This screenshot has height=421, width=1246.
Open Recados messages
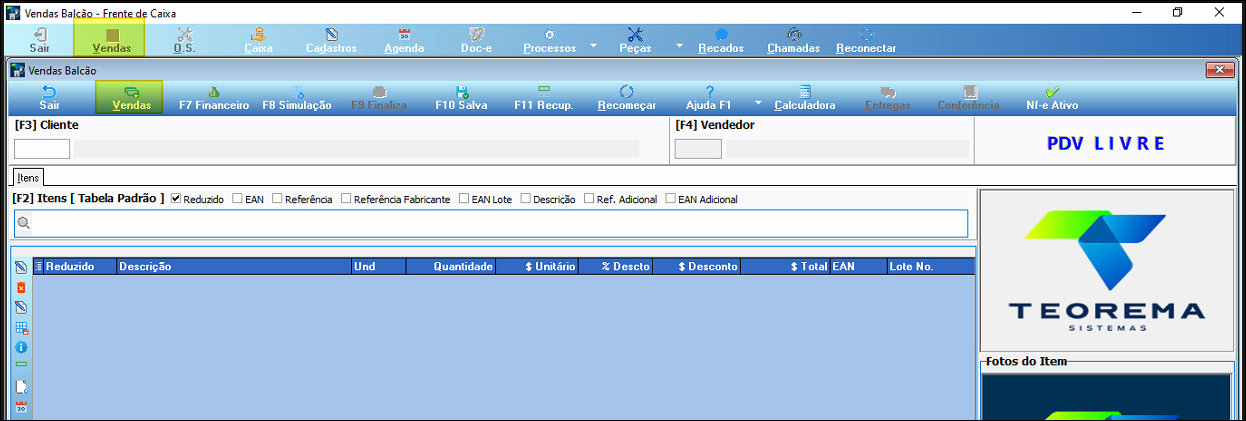(x=721, y=40)
